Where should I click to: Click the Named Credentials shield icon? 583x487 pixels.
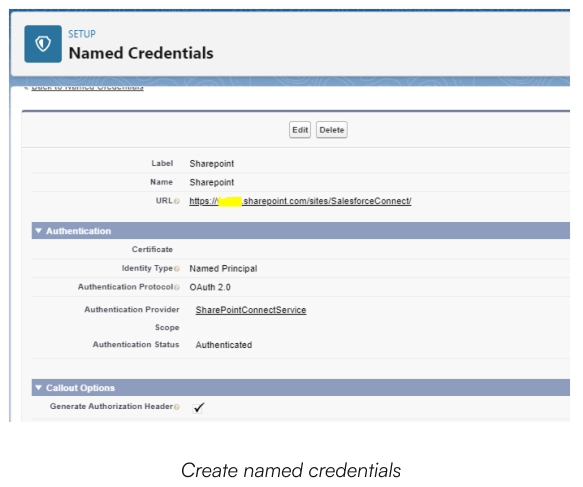[x=43, y=44]
